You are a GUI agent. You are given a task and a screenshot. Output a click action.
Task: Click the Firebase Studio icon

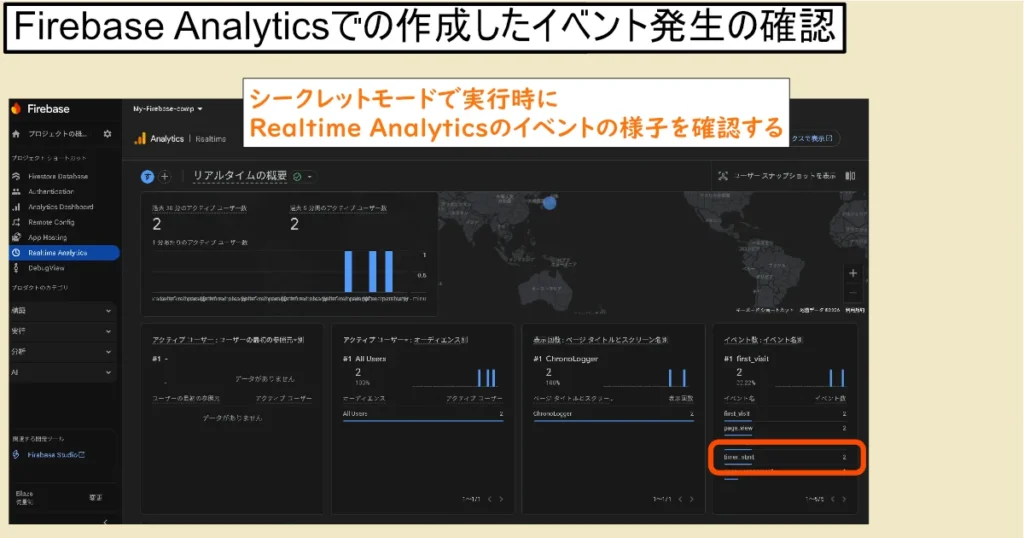coord(16,454)
